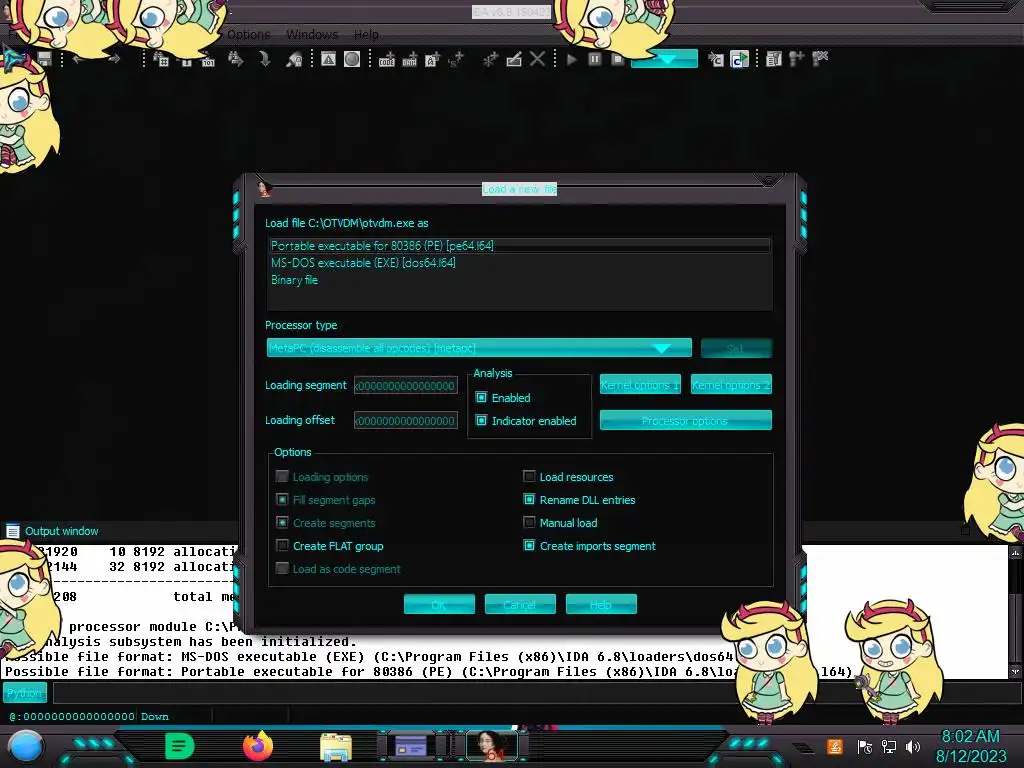This screenshot has height=768, width=1024.
Task: Click the make ASCII string toolbar icon
Action: click(432, 59)
